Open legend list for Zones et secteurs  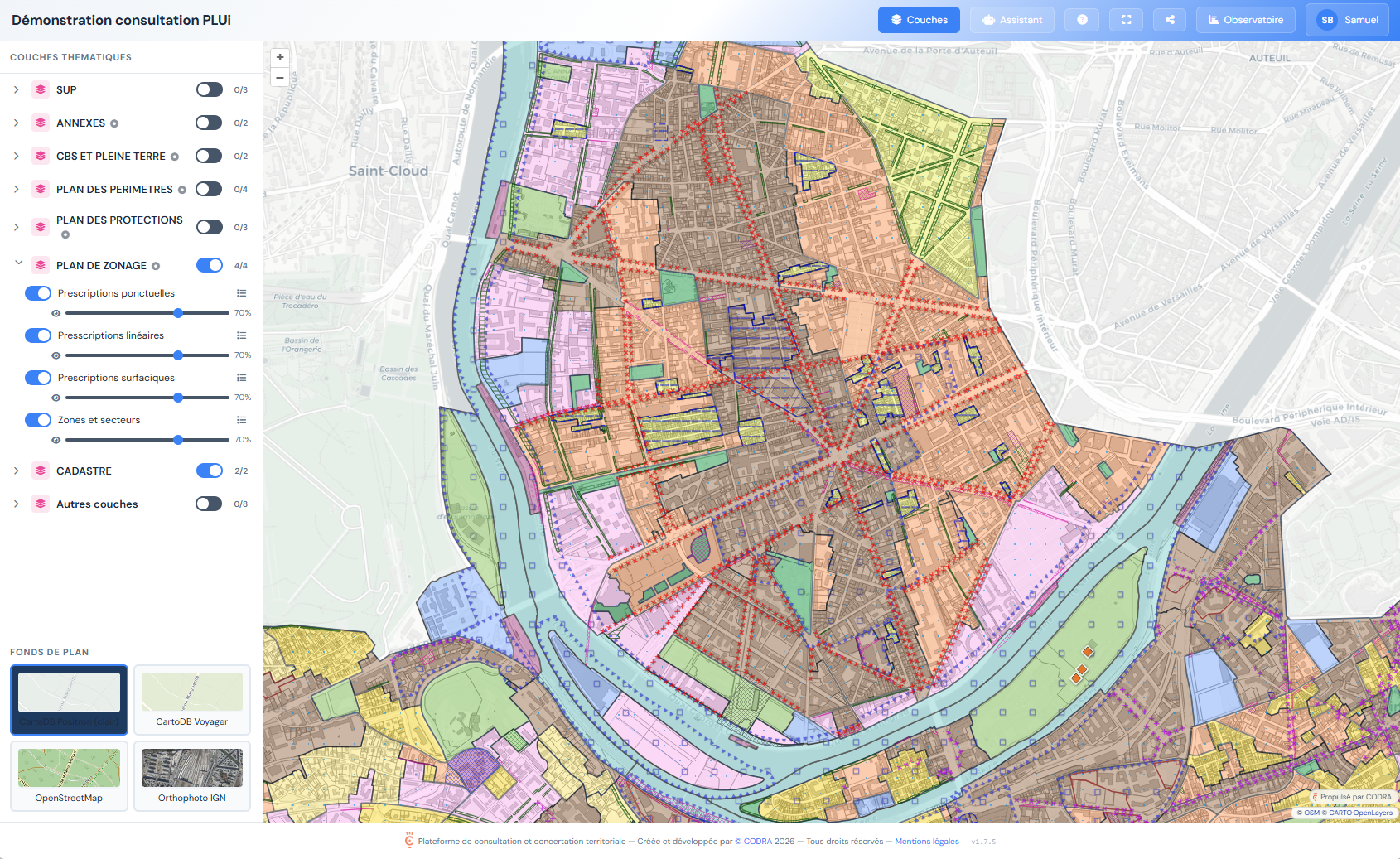pyautogui.click(x=241, y=420)
